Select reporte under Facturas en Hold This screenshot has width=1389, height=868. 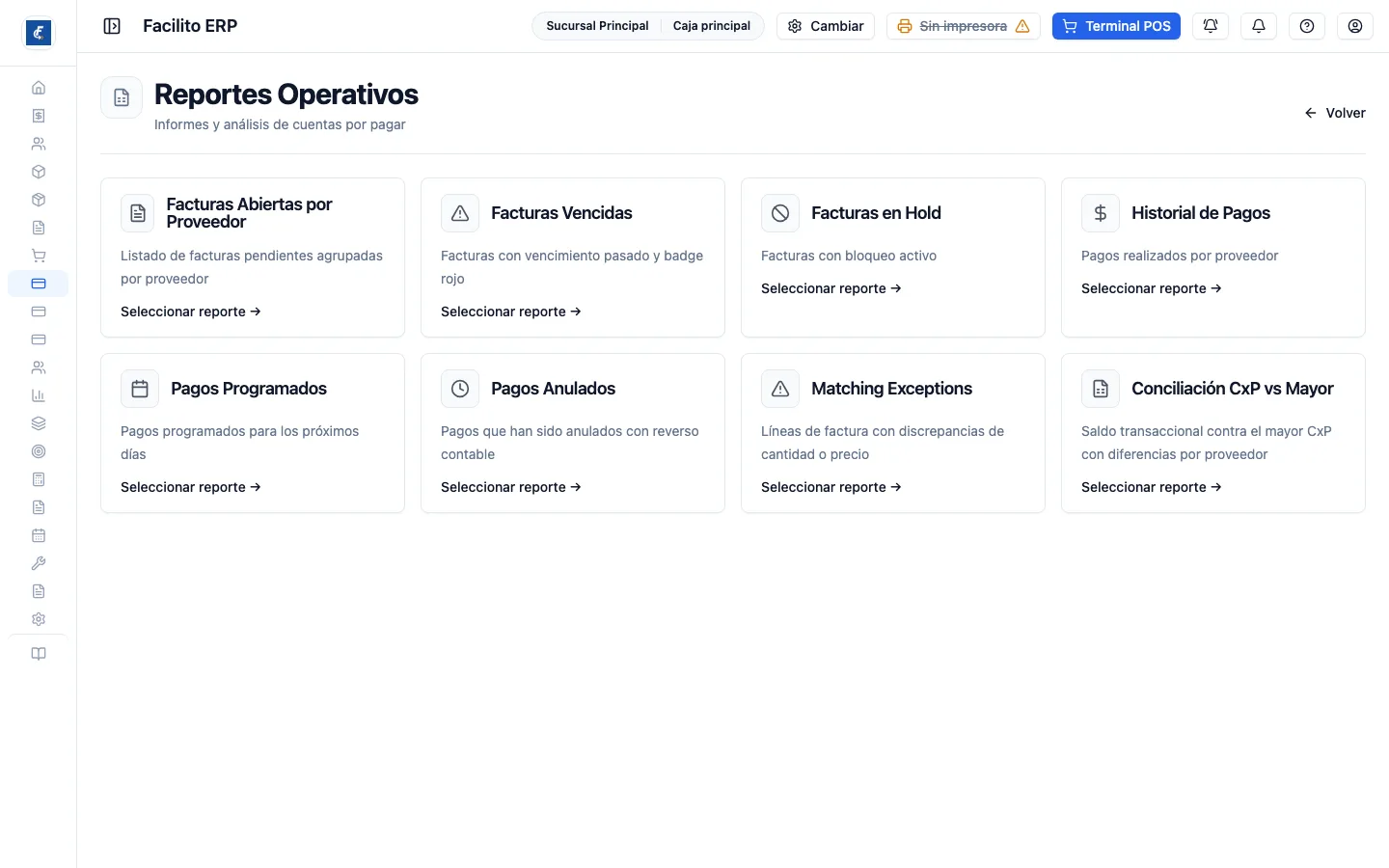click(x=831, y=288)
